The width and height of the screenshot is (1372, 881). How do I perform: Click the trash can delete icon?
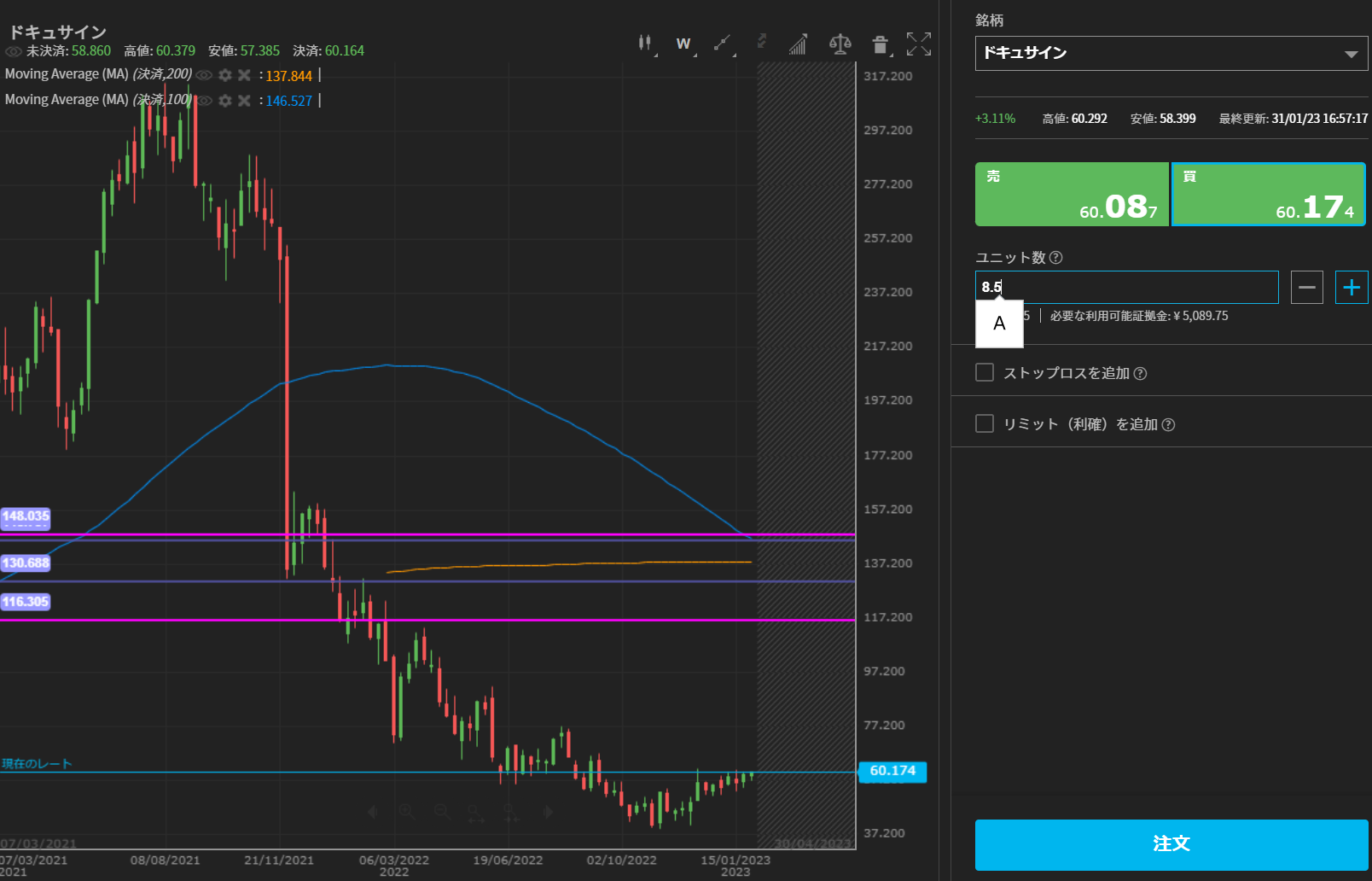880,44
